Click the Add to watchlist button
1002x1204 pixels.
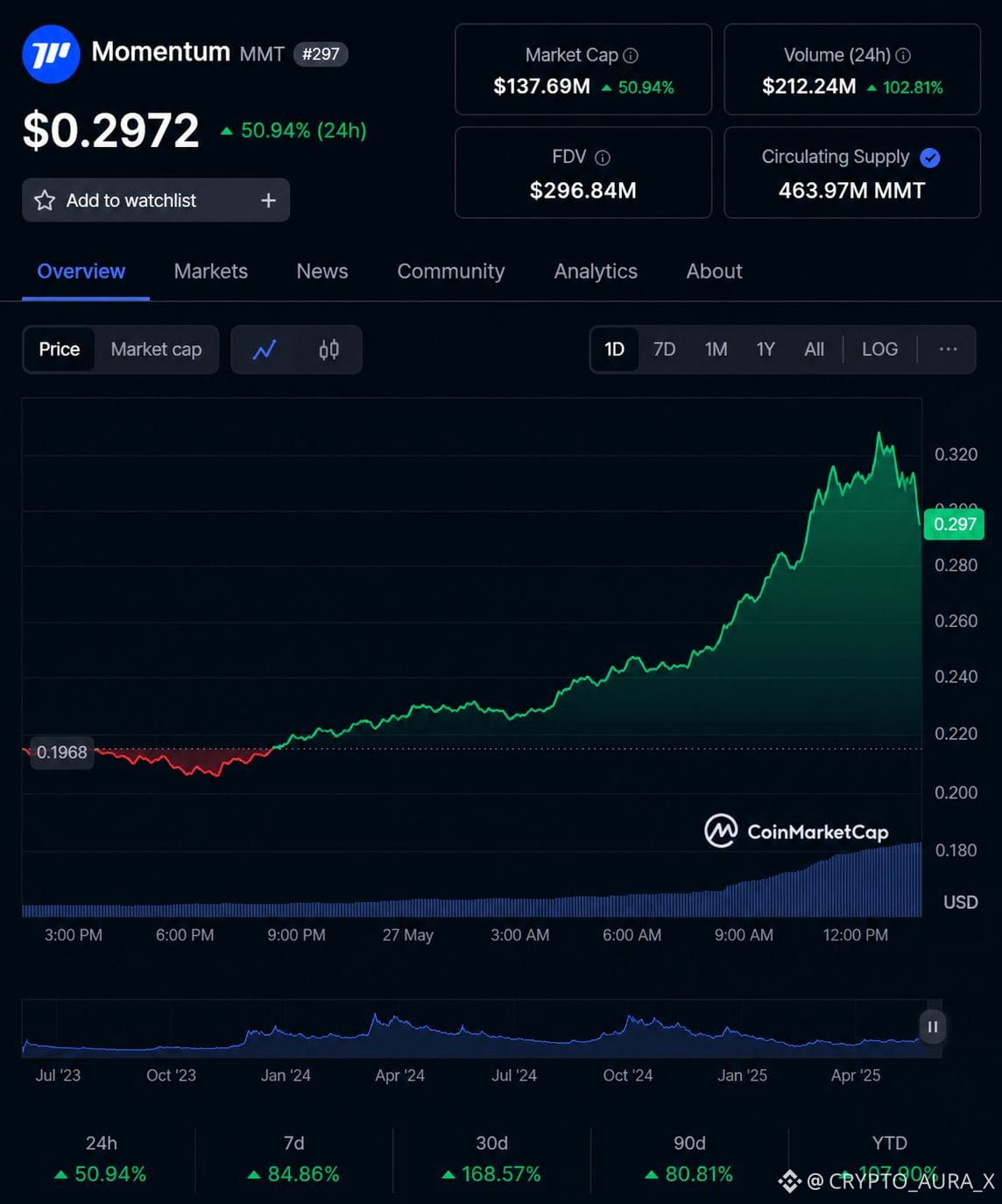pyautogui.click(x=156, y=201)
